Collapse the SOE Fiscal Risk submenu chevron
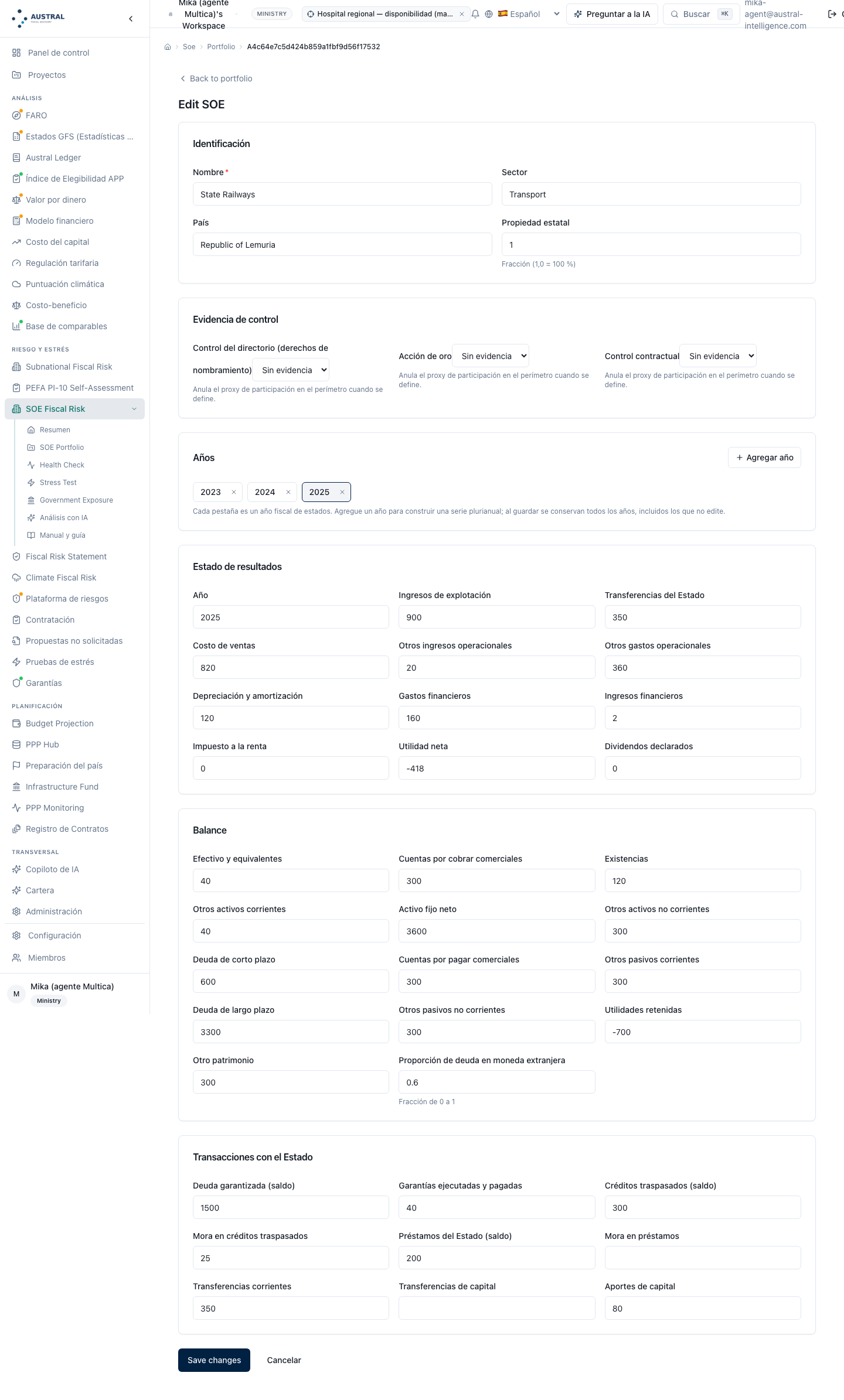 (x=134, y=409)
